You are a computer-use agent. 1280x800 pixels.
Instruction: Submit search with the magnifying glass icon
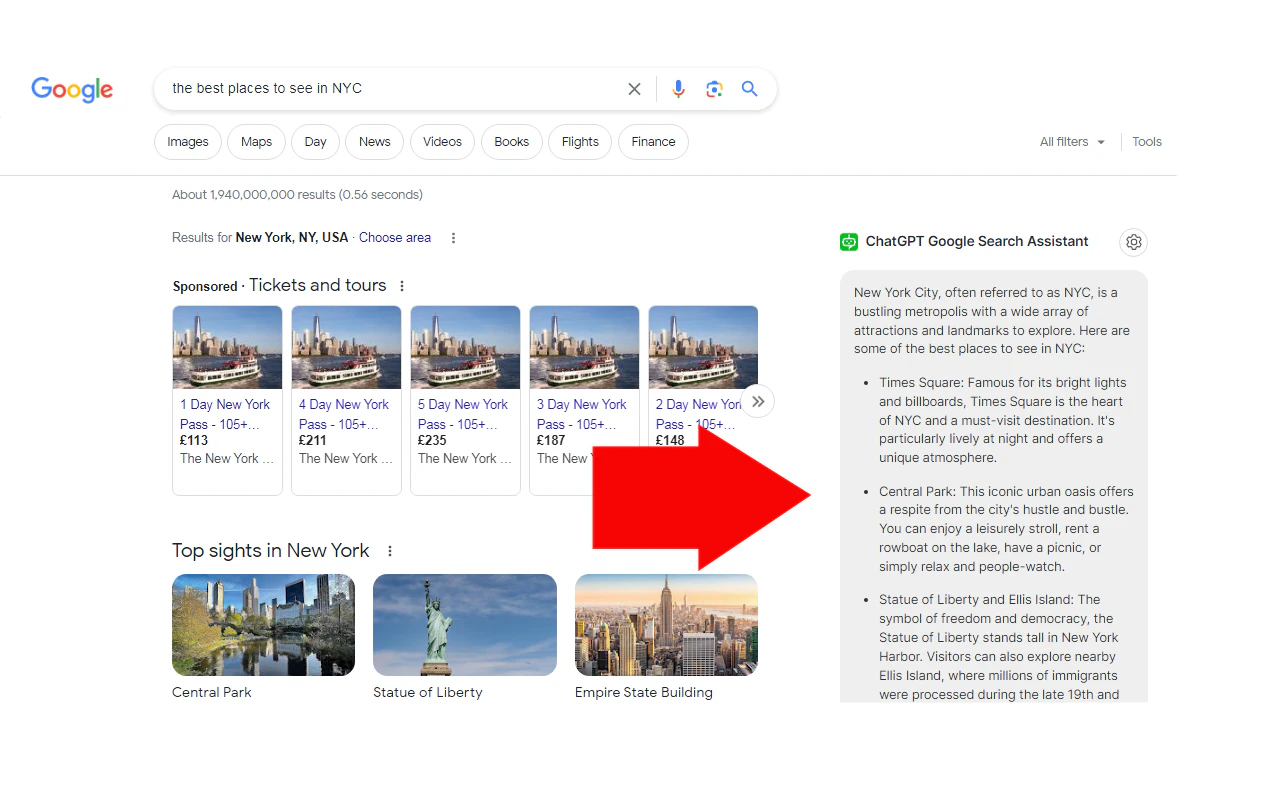(x=749, y=89)
